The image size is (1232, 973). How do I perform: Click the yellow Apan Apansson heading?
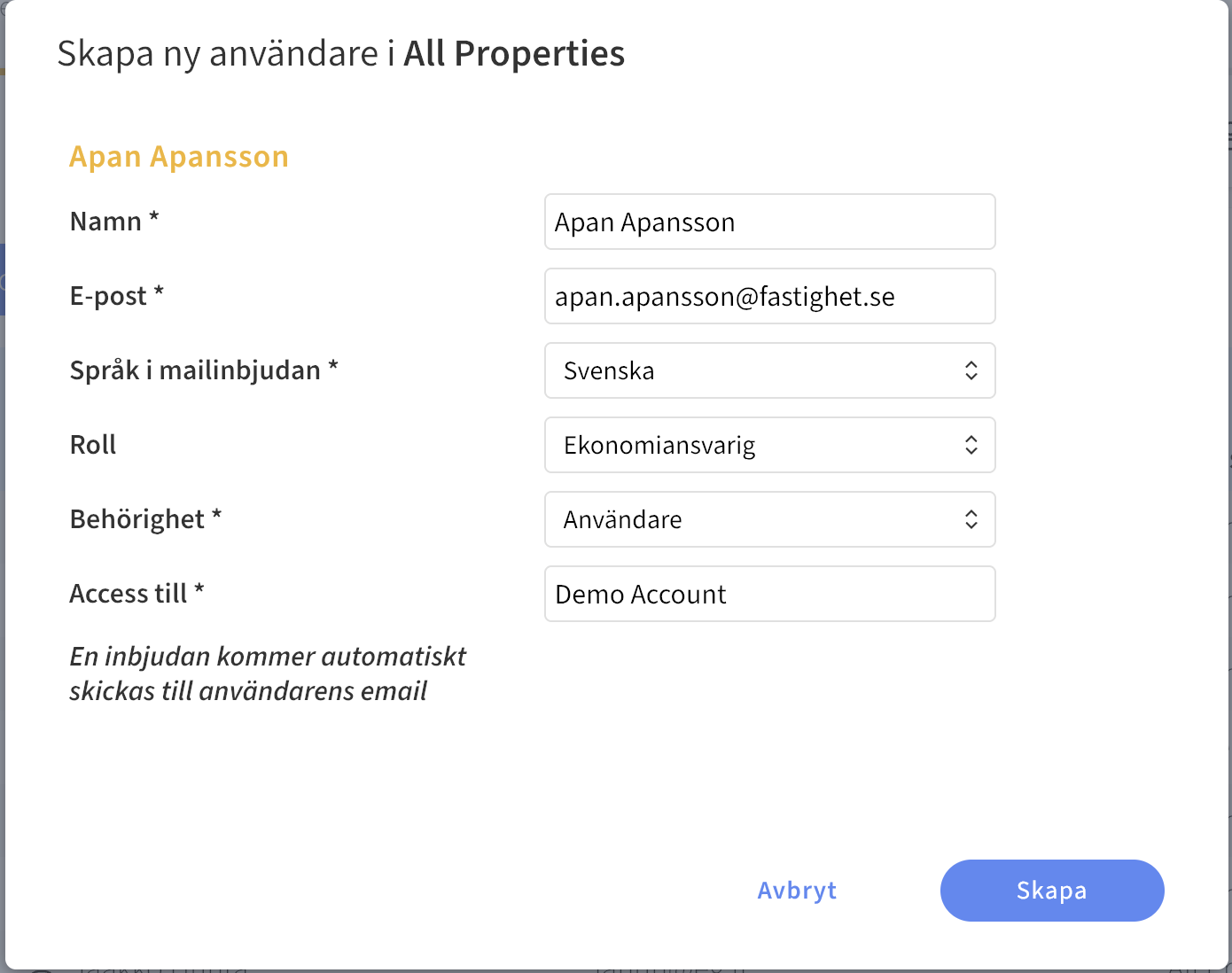[x=179, y=156]
